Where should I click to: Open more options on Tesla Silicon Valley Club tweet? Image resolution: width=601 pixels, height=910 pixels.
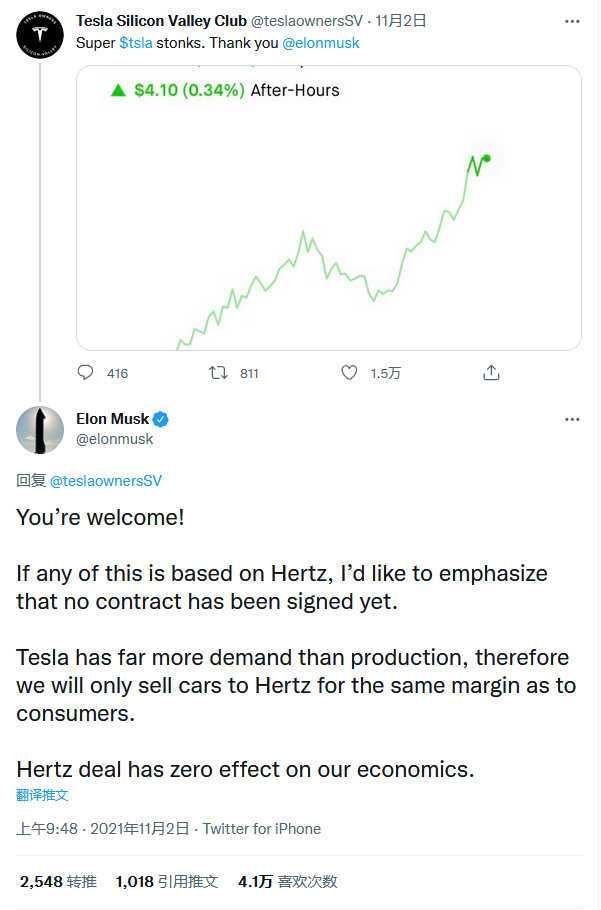point(571,20)
